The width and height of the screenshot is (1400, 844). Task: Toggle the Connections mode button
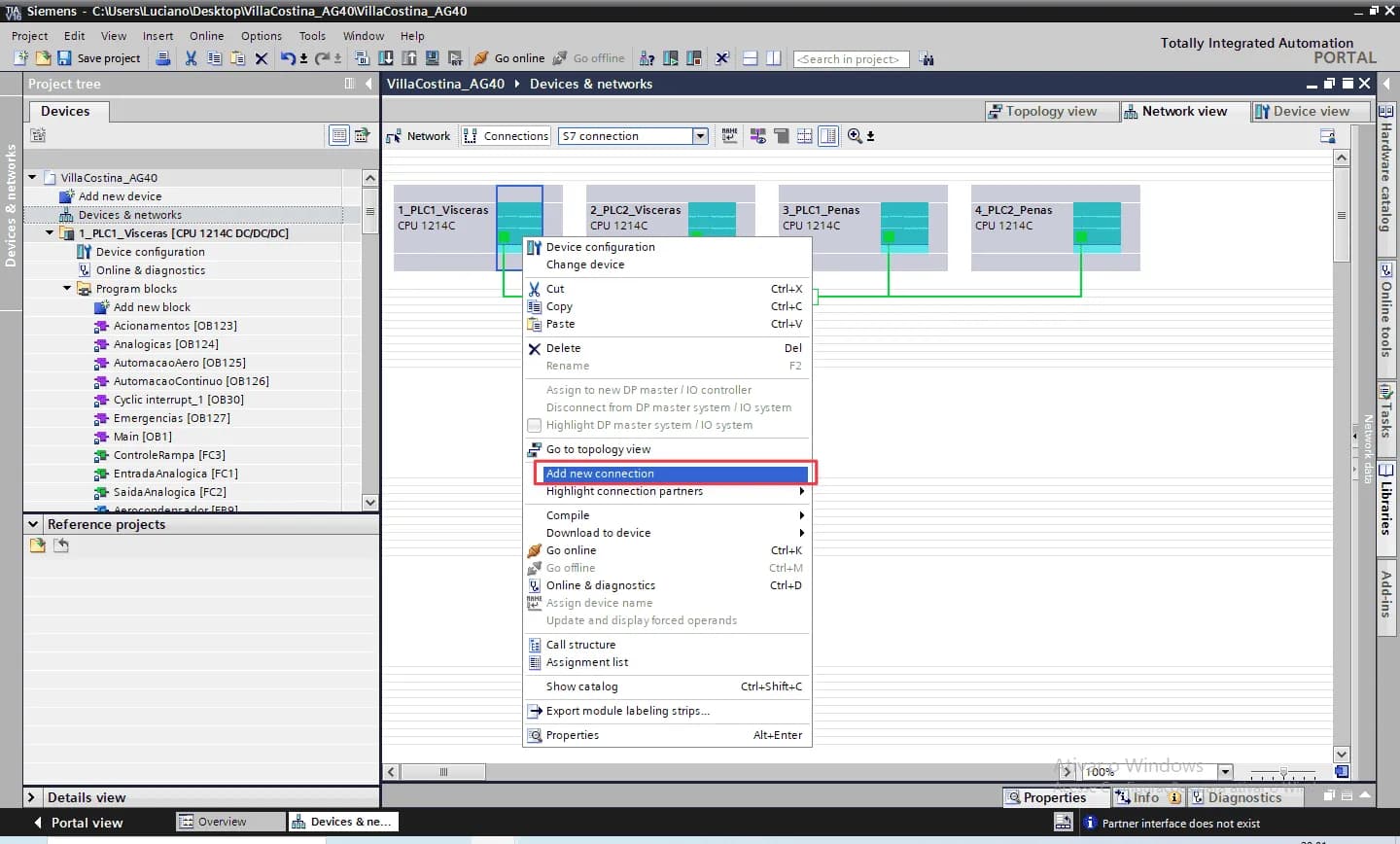[506, 136]
